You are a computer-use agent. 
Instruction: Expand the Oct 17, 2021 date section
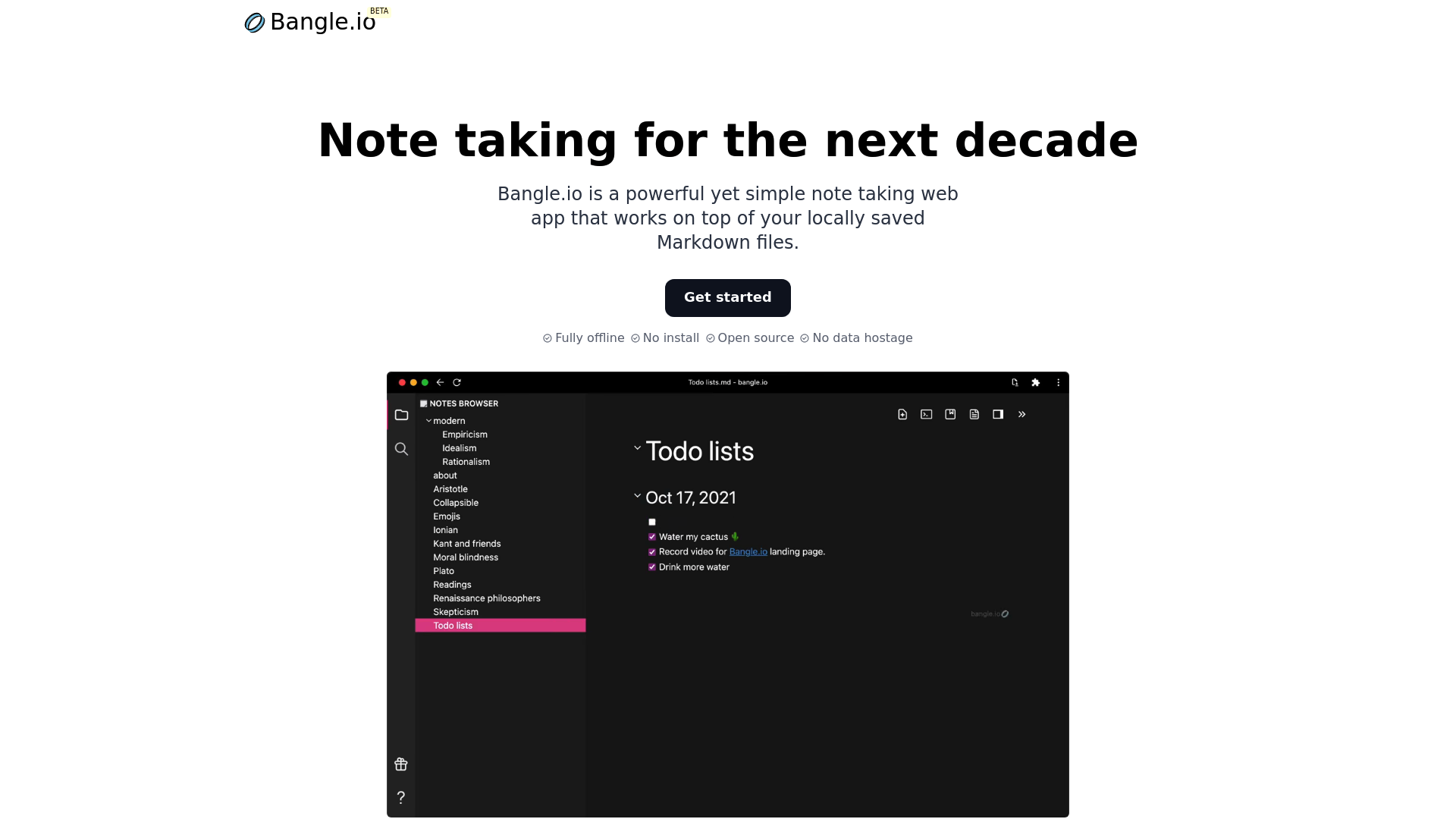(x=636, y=495)
